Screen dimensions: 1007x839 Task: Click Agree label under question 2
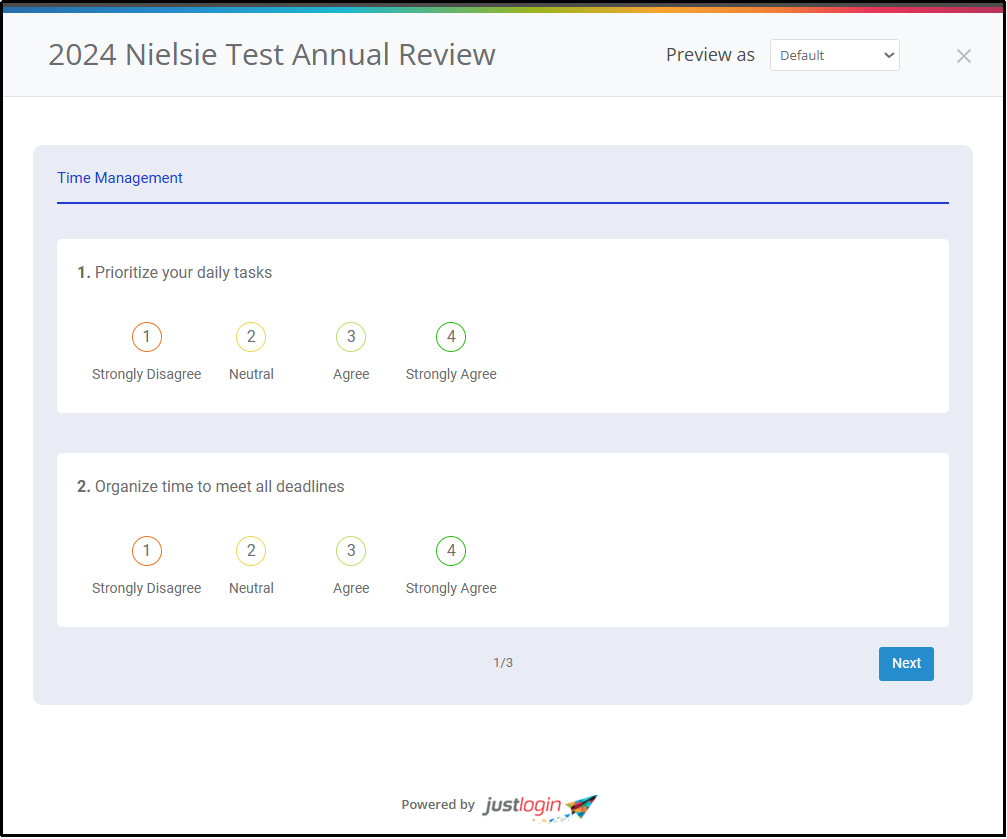(351, 588)
